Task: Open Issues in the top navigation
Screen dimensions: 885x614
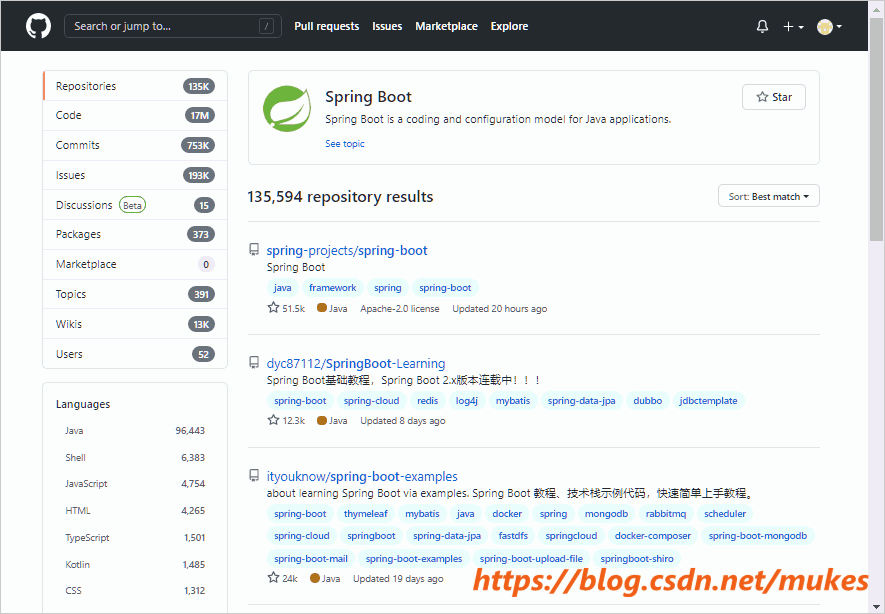Action: click(x=387, y=26)
